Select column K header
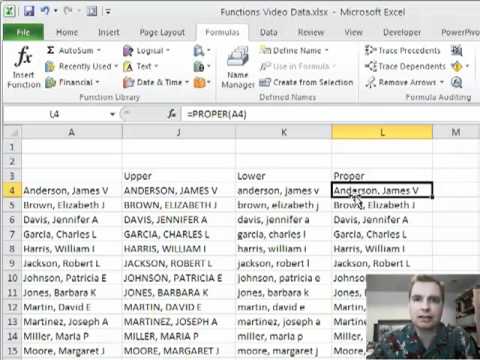Viewport: 480px width, 360px height. click(x=284, y=132)
